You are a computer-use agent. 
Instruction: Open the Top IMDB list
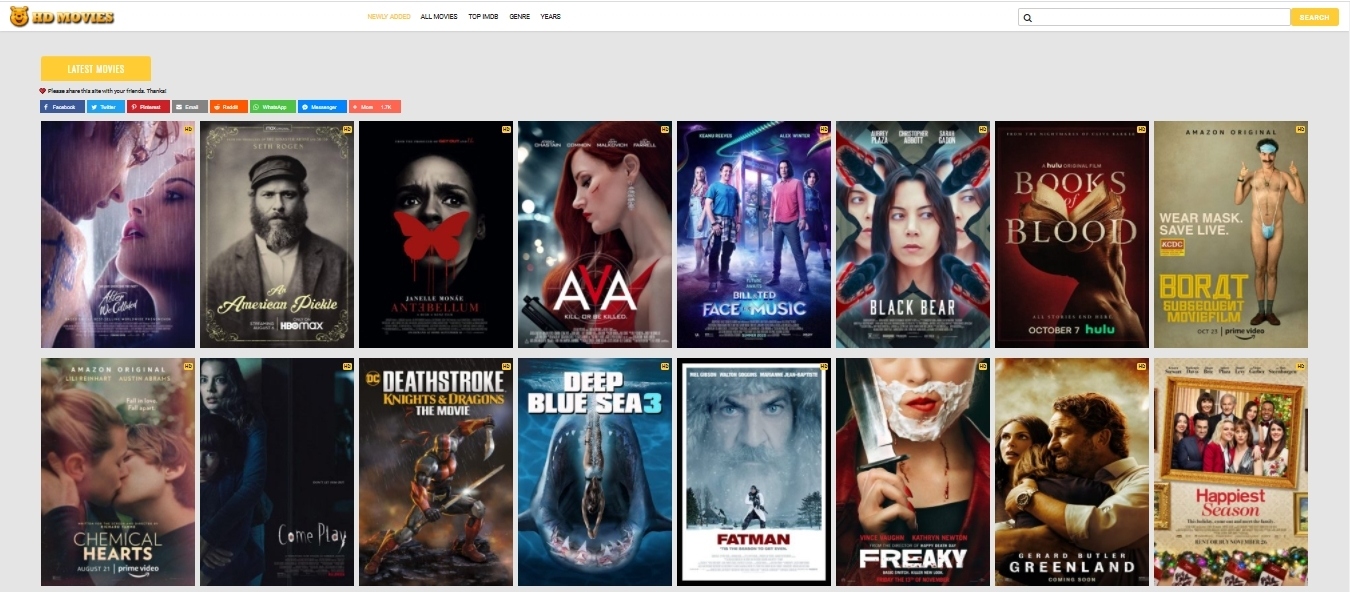click(x=484, y=17)
